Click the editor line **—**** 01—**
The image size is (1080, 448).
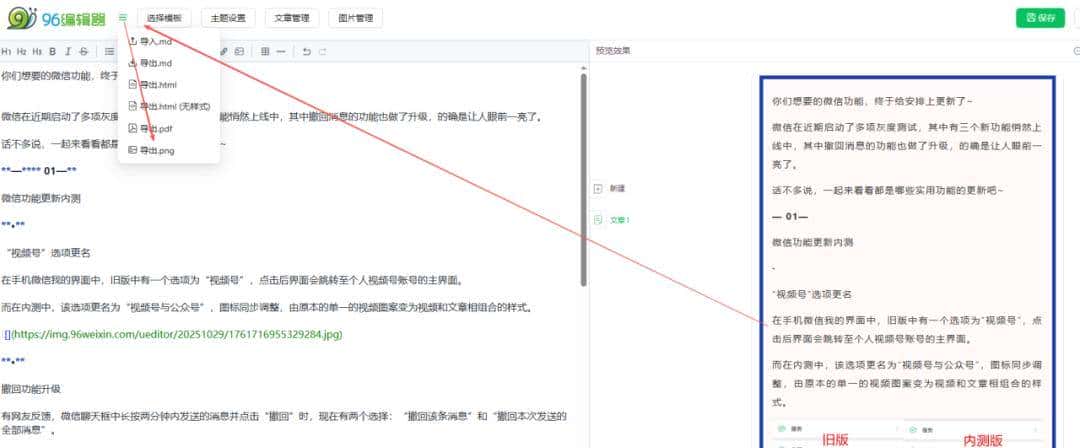tap(39, 171)
